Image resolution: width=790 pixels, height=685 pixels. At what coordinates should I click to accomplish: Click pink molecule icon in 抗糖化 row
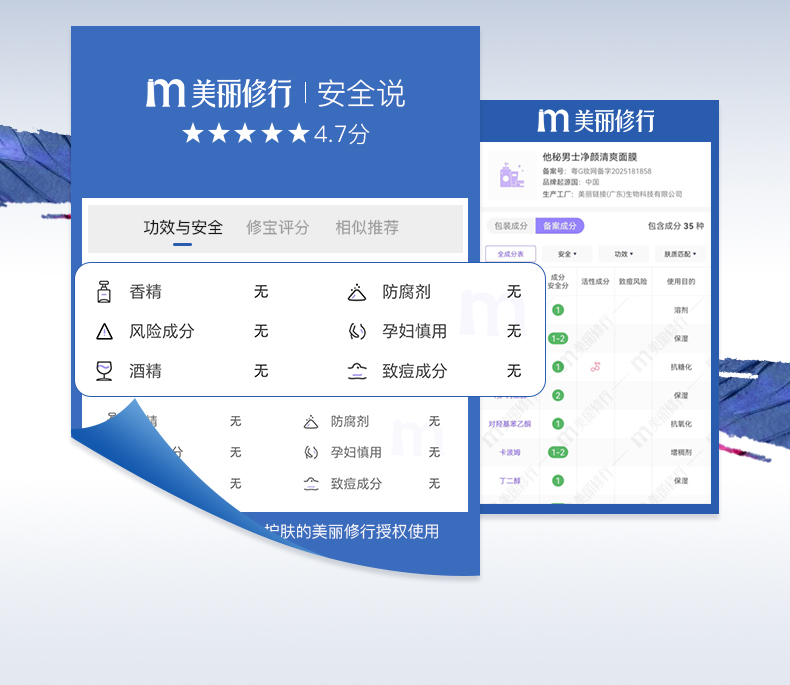(596, 367)
